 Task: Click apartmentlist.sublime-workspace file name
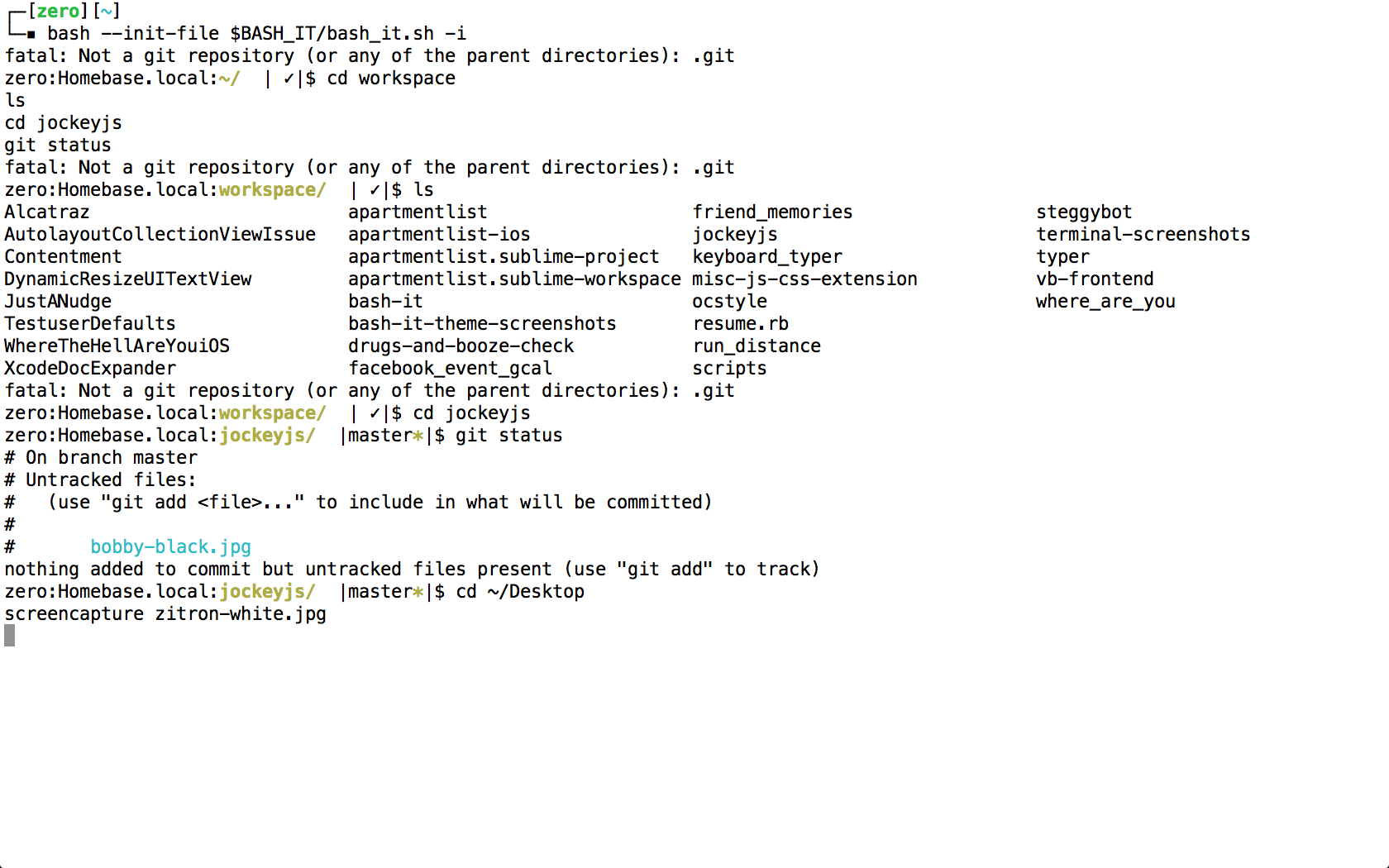click(514, 279)
